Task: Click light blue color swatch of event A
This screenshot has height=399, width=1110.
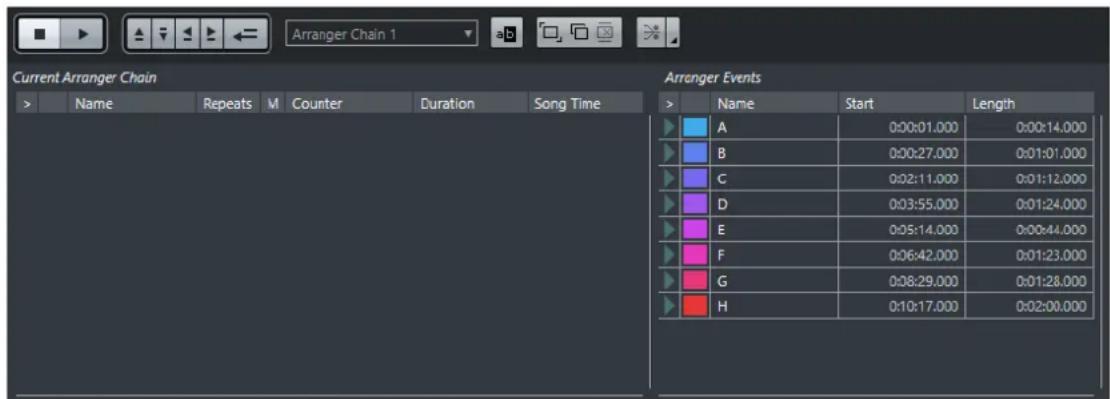Action: (695, 127)
